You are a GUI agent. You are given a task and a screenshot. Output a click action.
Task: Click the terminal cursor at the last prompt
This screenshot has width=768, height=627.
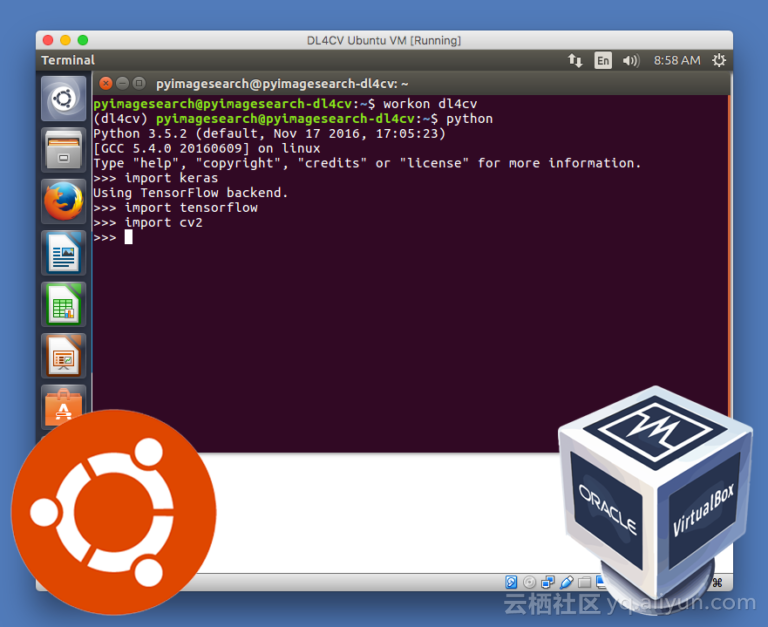[128, 237]
